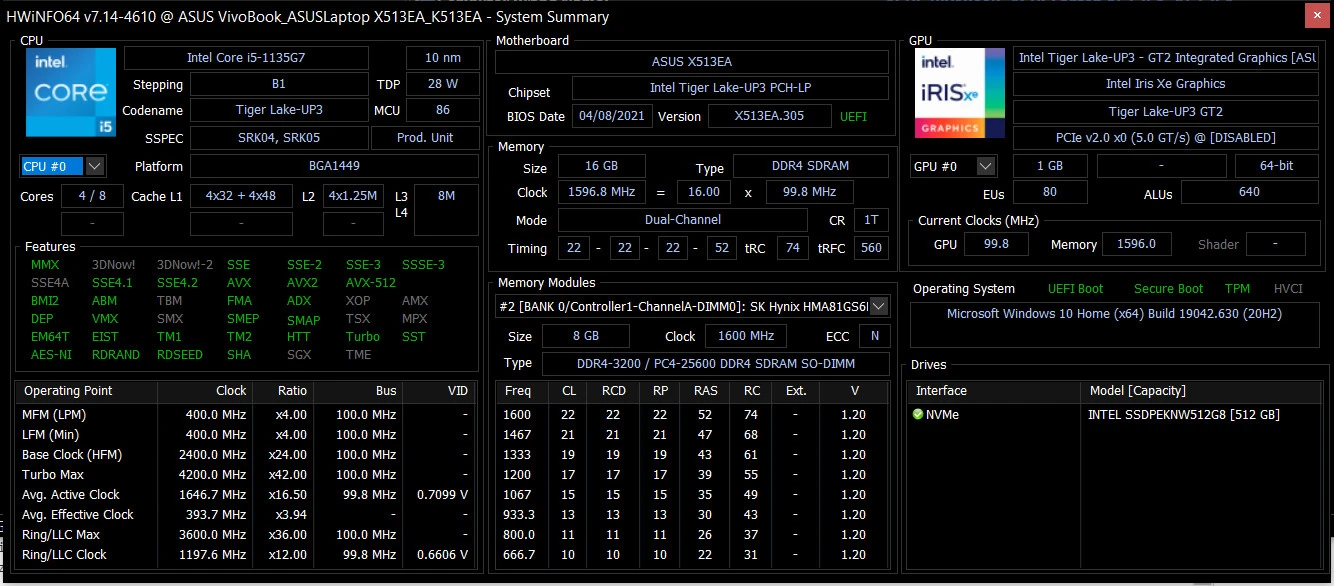Click the Intel Iris Xe Graphics logo

pyautogui.click(x=960, y=92)
